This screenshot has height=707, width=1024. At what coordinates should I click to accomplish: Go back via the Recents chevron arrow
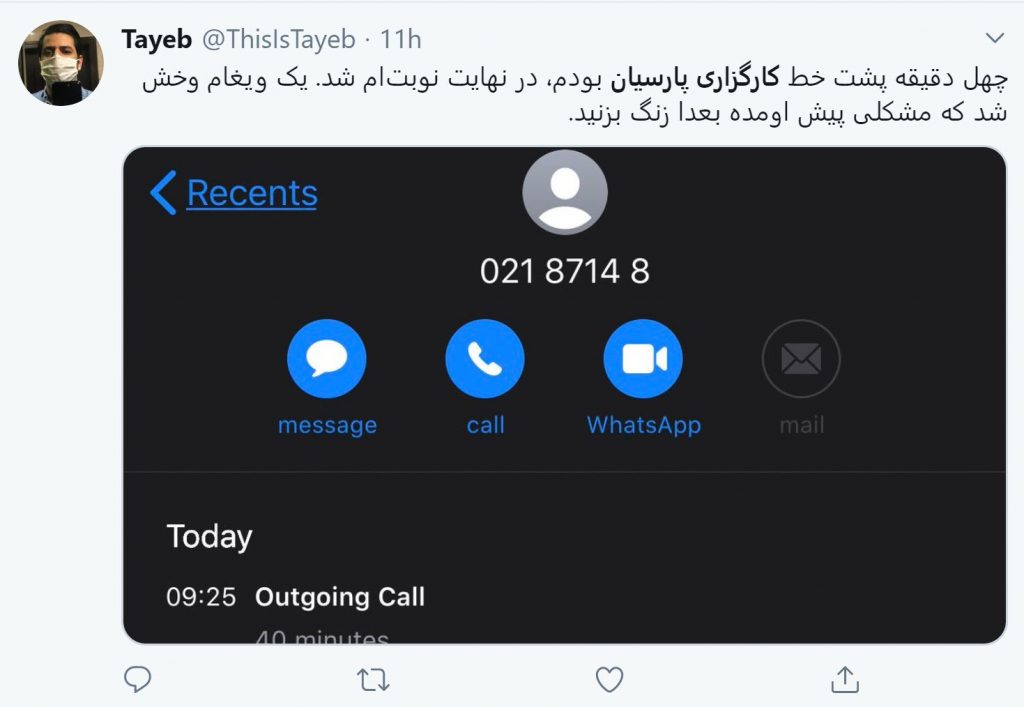click(163, 193)
